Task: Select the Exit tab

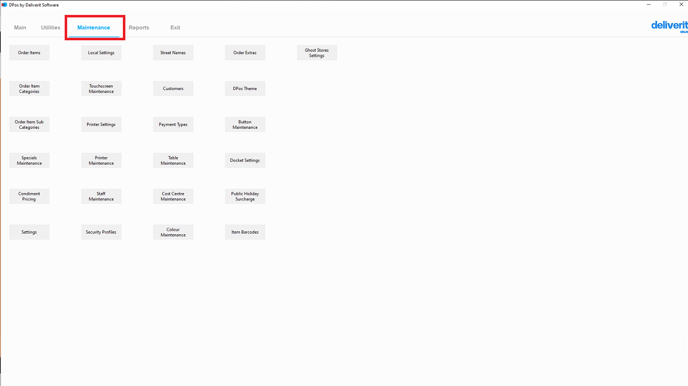Action: point(175,27)
